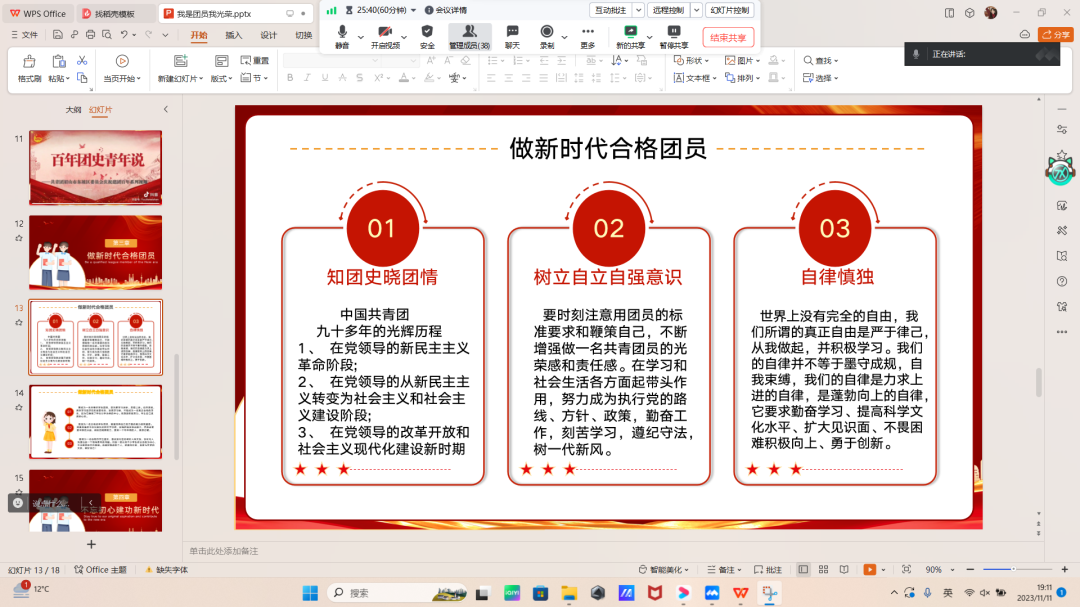Open the Insert ribbon tab
Viewport: 1080px width, 607px height.
coord(233,35)
